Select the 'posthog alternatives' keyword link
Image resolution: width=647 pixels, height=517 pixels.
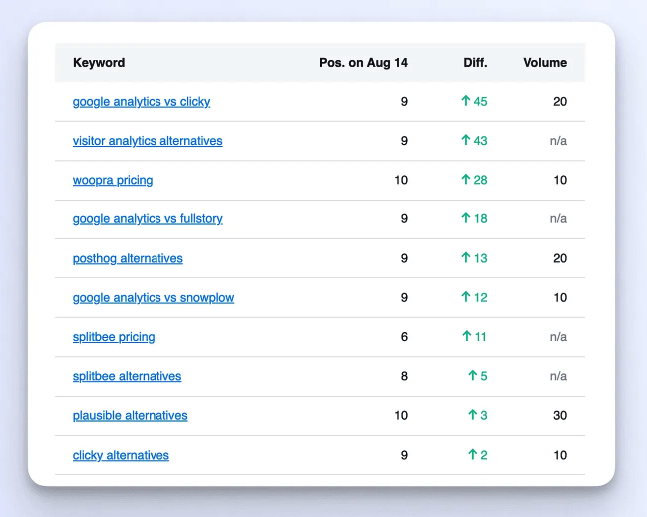point(128,258)
